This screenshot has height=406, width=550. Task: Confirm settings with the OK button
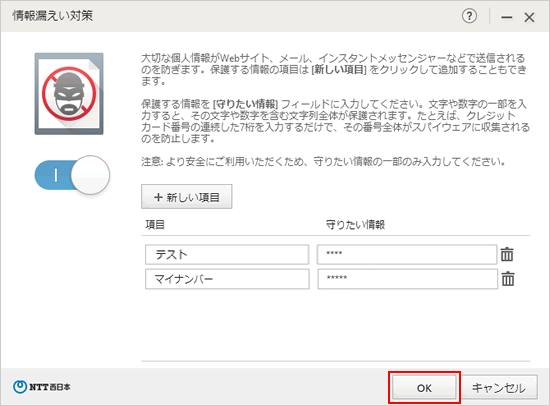(424, 388)
